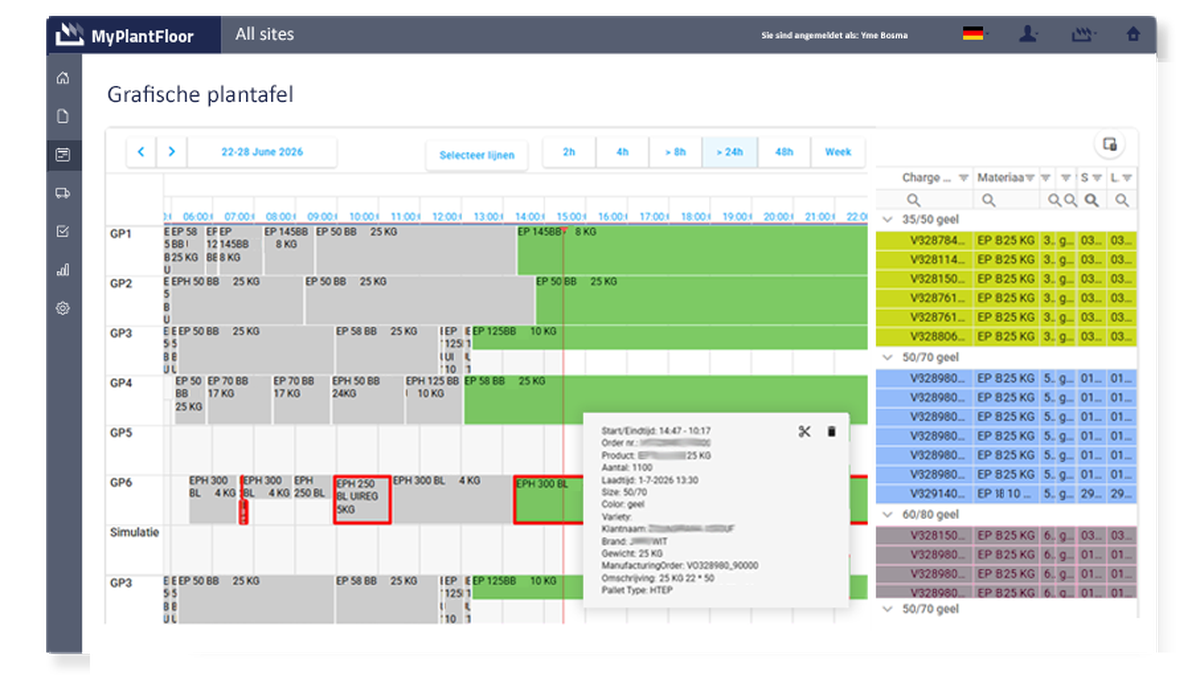Delete the order with the trash icon
Viewport: 1200px width, 675px height.
(831, 431)
